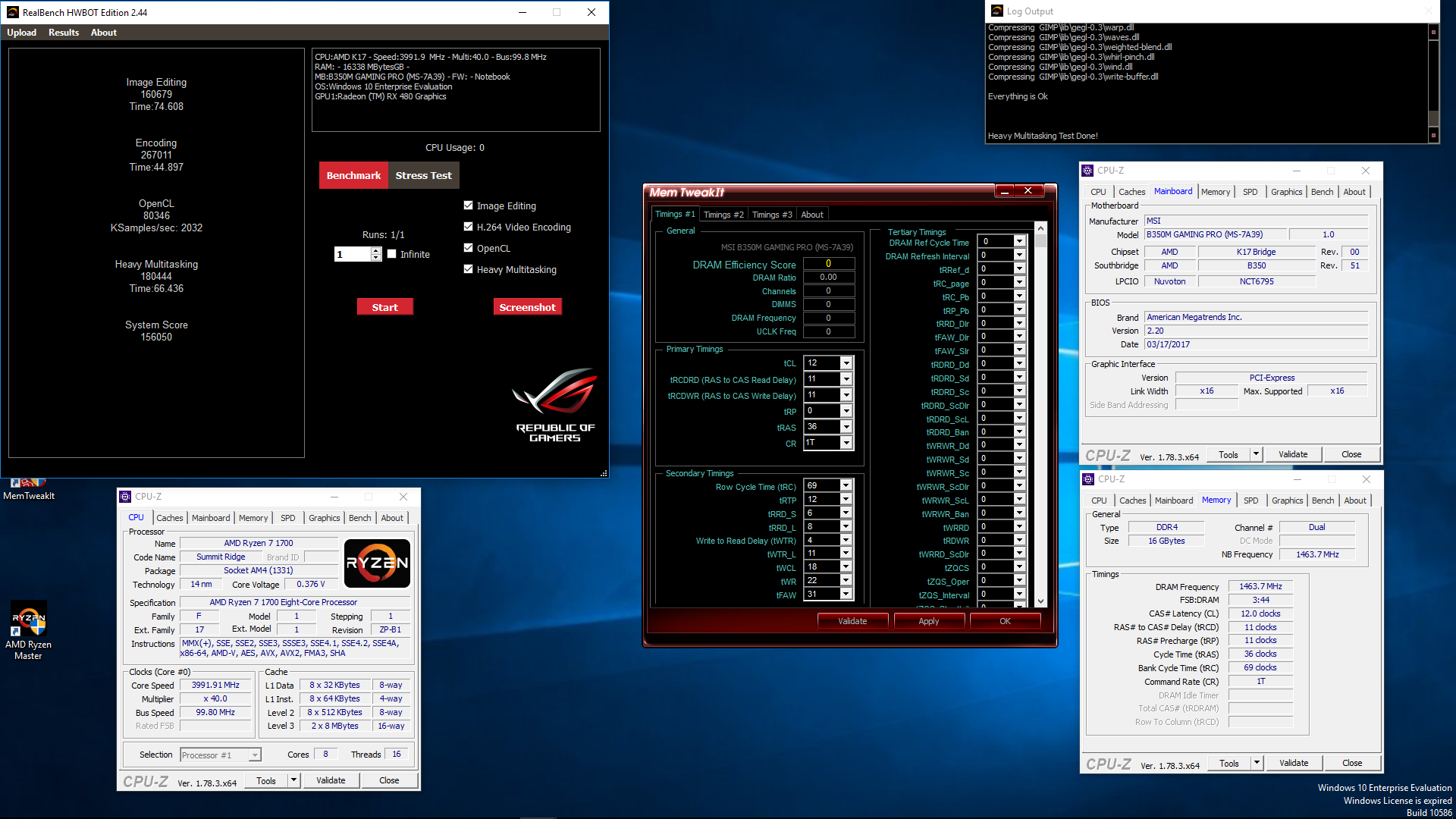The image size is (1456, 819).
Task: Select the Benchmark button
Action: [x=353, y=175]
